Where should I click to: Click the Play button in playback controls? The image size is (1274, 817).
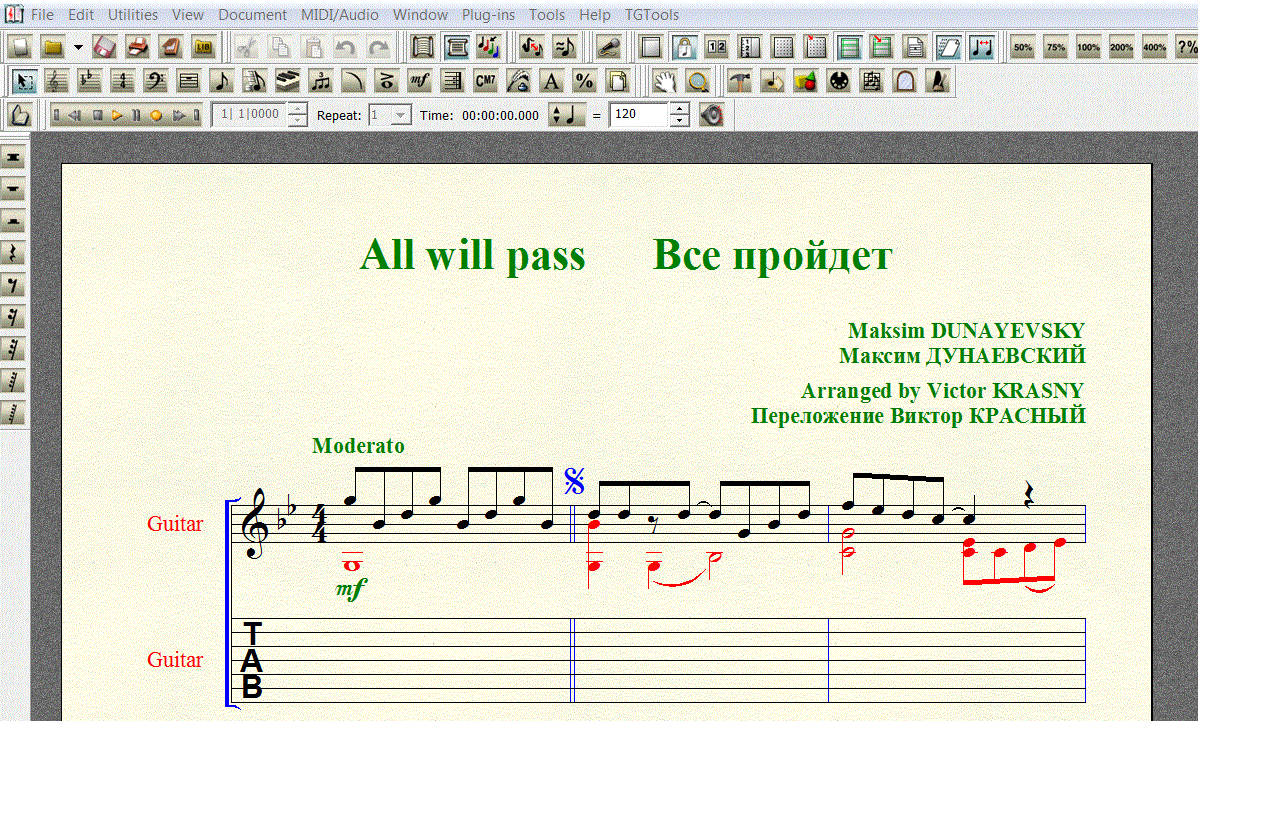tap(117, 115)
